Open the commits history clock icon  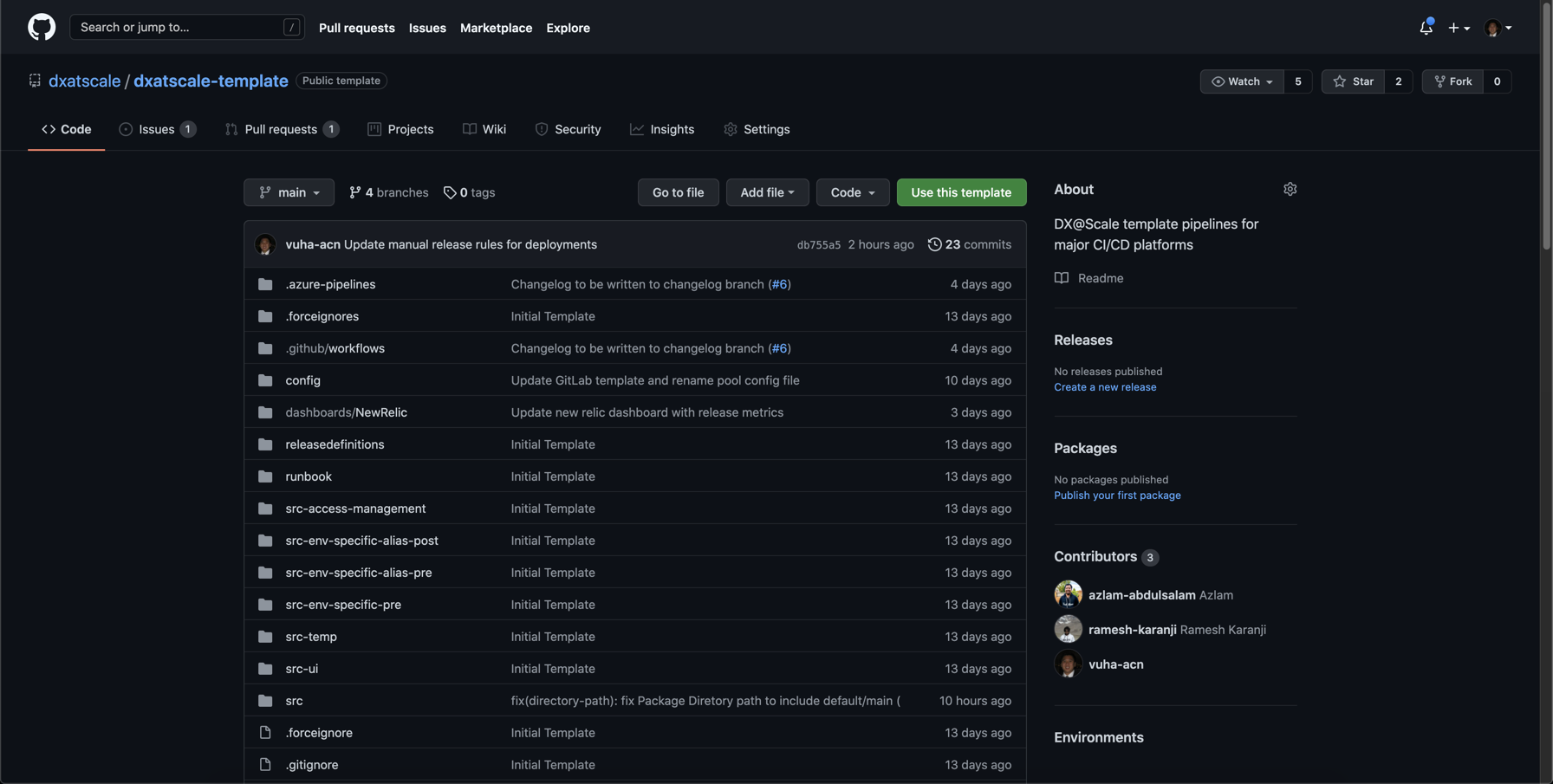point(934,244)
